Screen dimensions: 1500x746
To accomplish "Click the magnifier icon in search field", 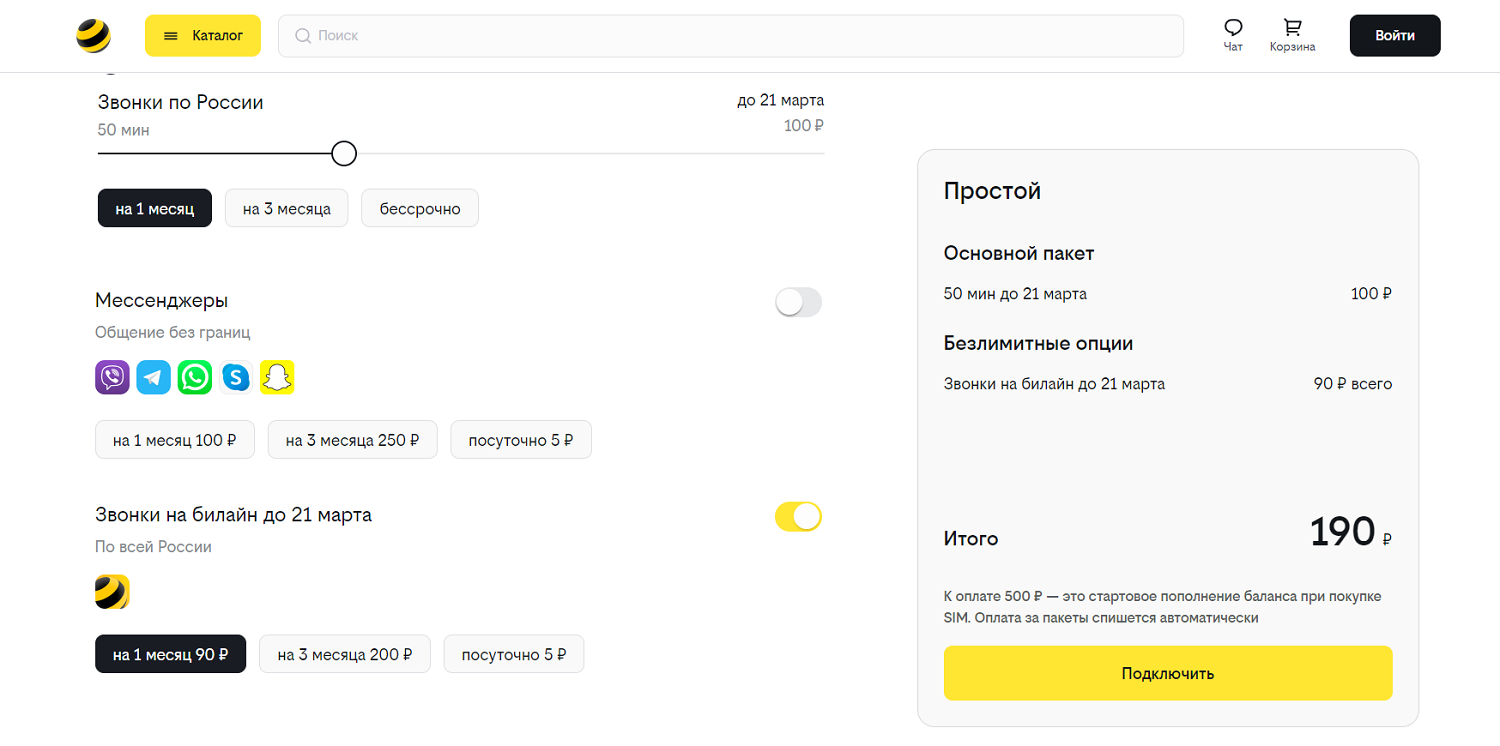I will [303, 36].
